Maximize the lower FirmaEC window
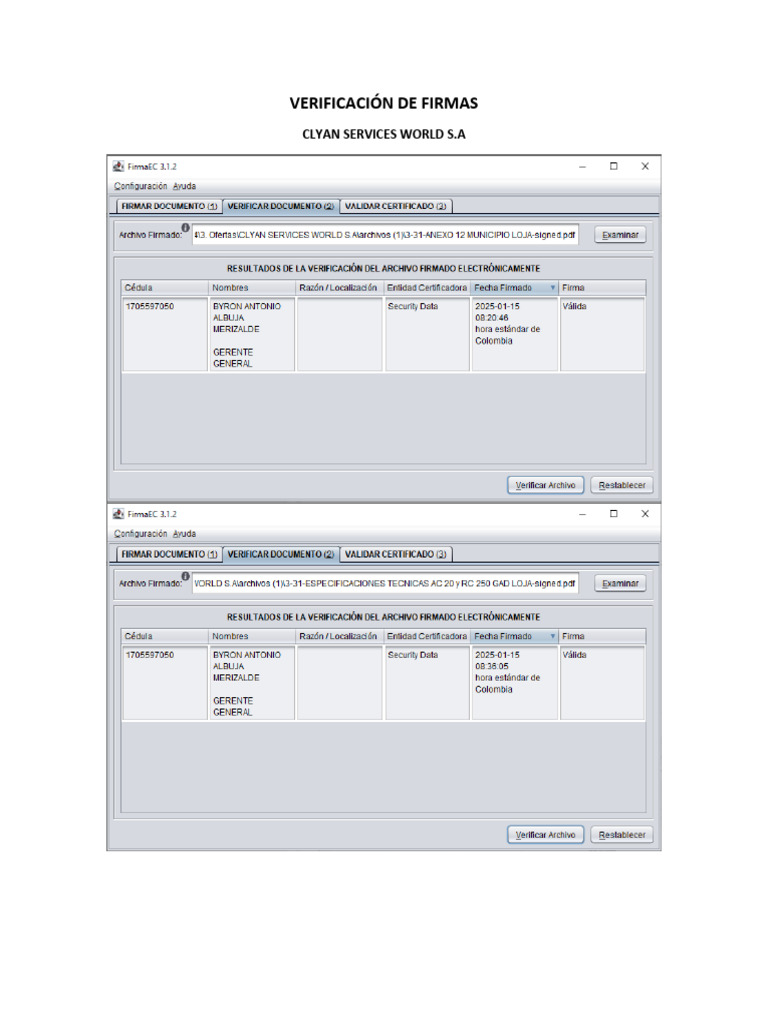The width and height of the screenshot is (768, 1024). pos(613,514)
